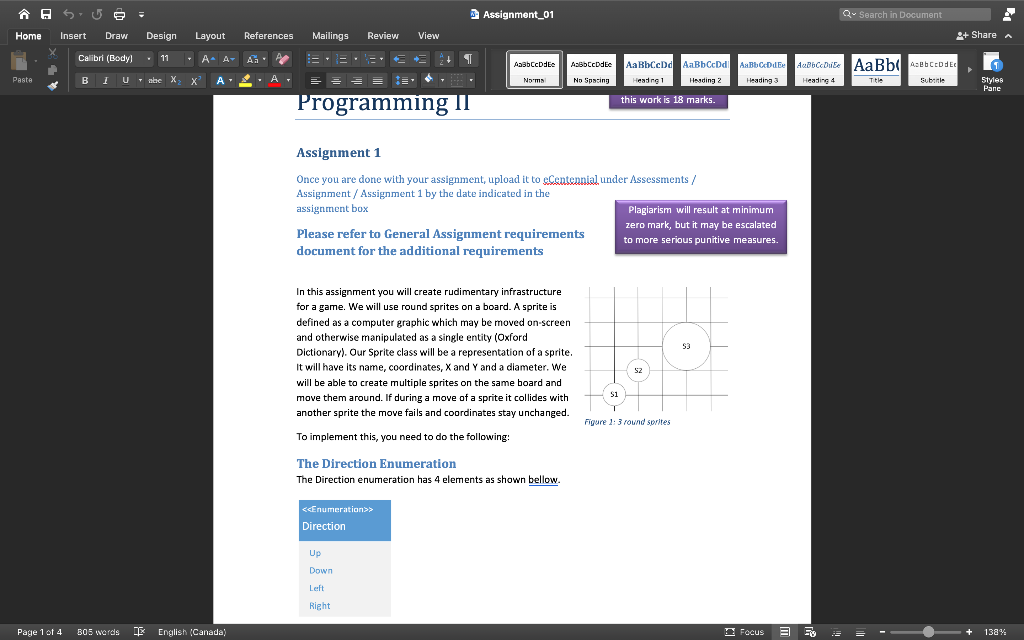
Task: Increase font size with grow font icon
Action: 208,59
